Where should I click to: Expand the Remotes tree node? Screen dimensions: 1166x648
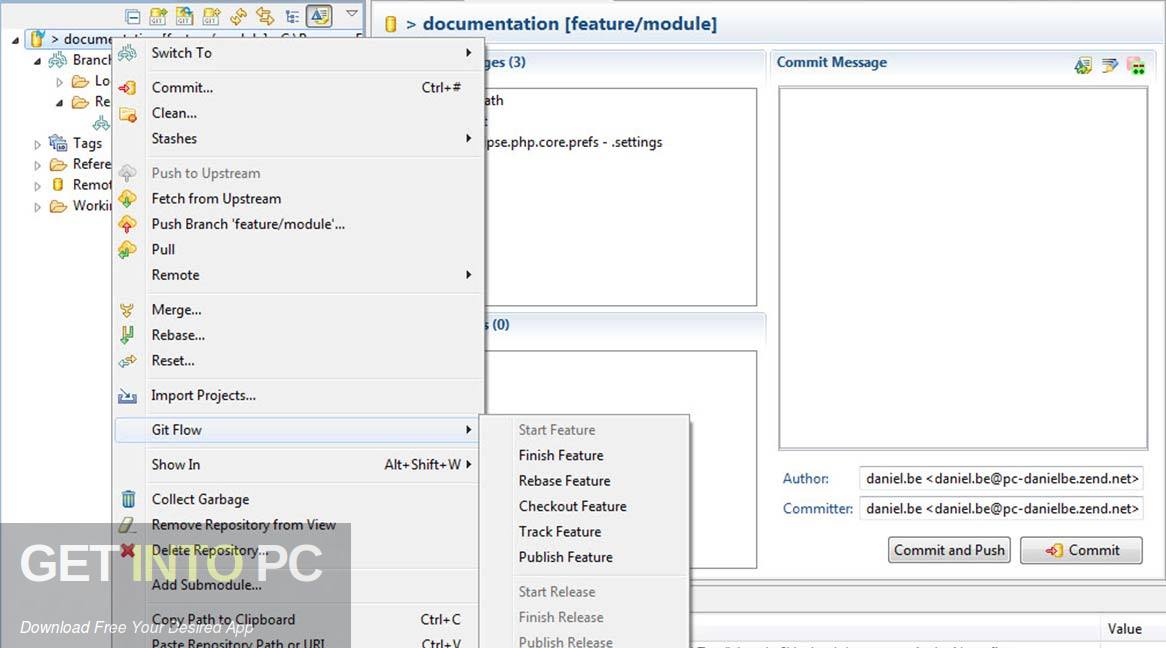(x=37, y=186)
